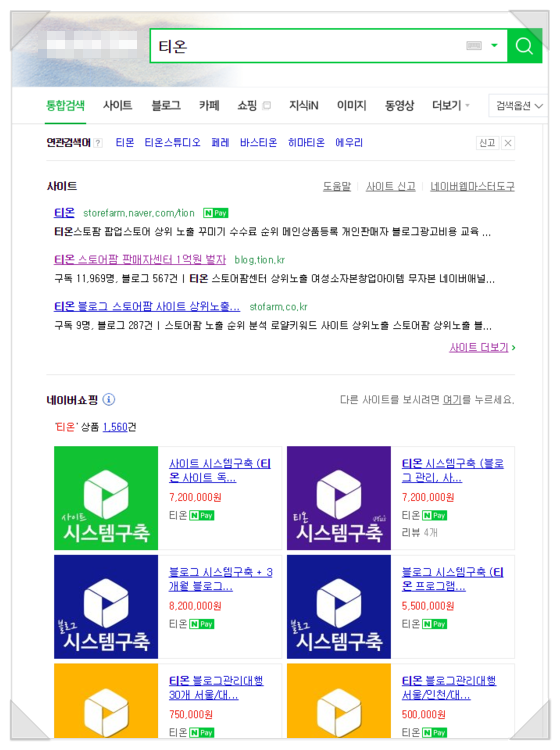Click the blurred portal logo at top left

(92, 45)
